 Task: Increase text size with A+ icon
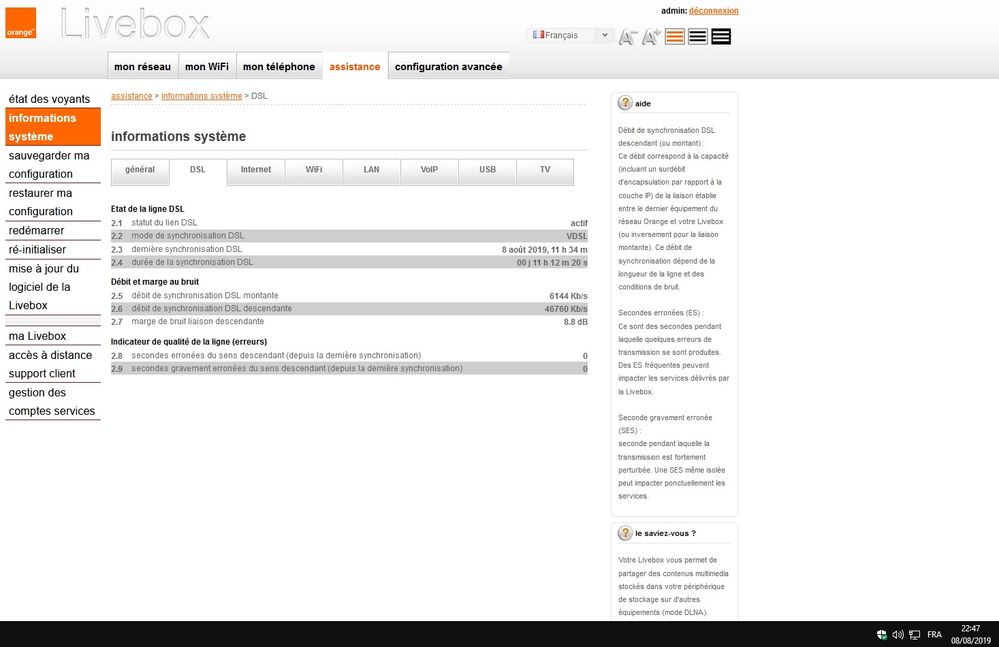click(651, 37)
